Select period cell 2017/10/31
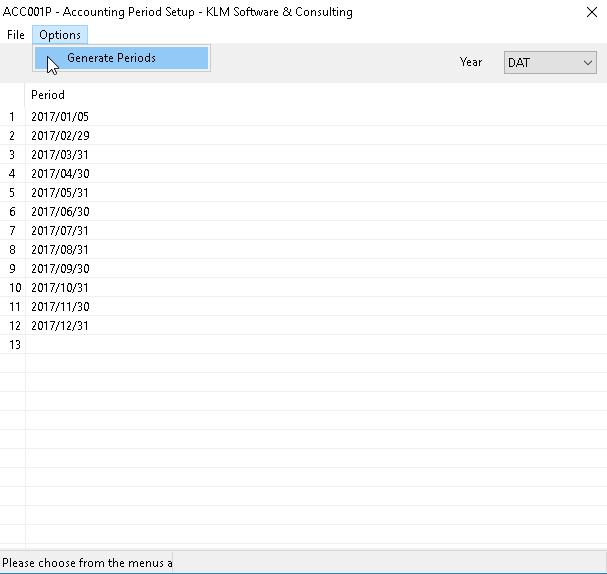The width and height of the screenshot is (607, 574). tap(316, 287)
